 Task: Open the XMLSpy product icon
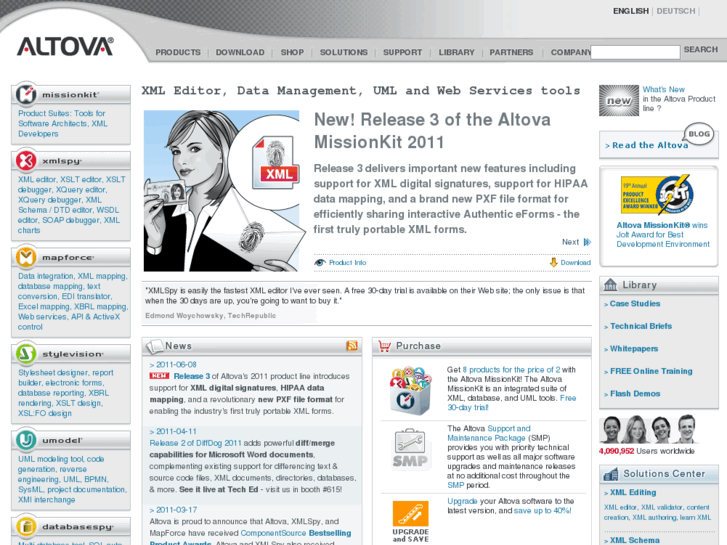[x=26, y=160]
